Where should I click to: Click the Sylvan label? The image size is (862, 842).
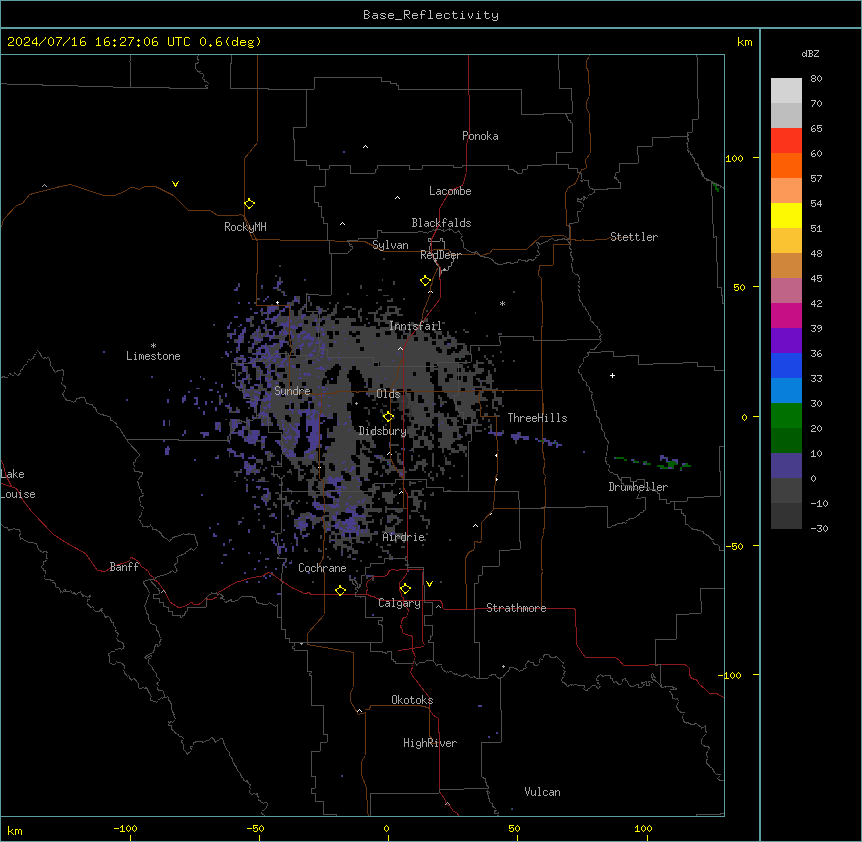(390, 245)
